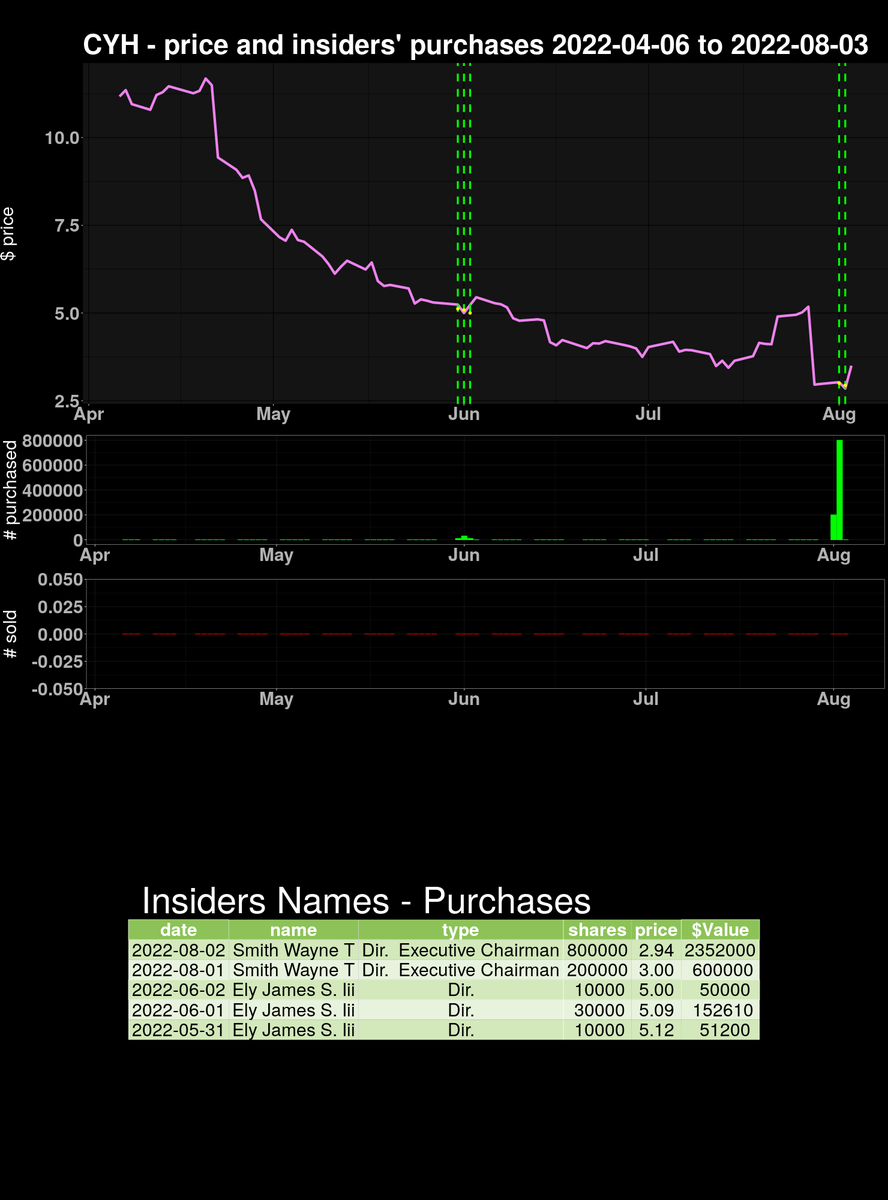Click the '# purchased' axis label
The image size is (888, 1200).
(x=11, y=491)
